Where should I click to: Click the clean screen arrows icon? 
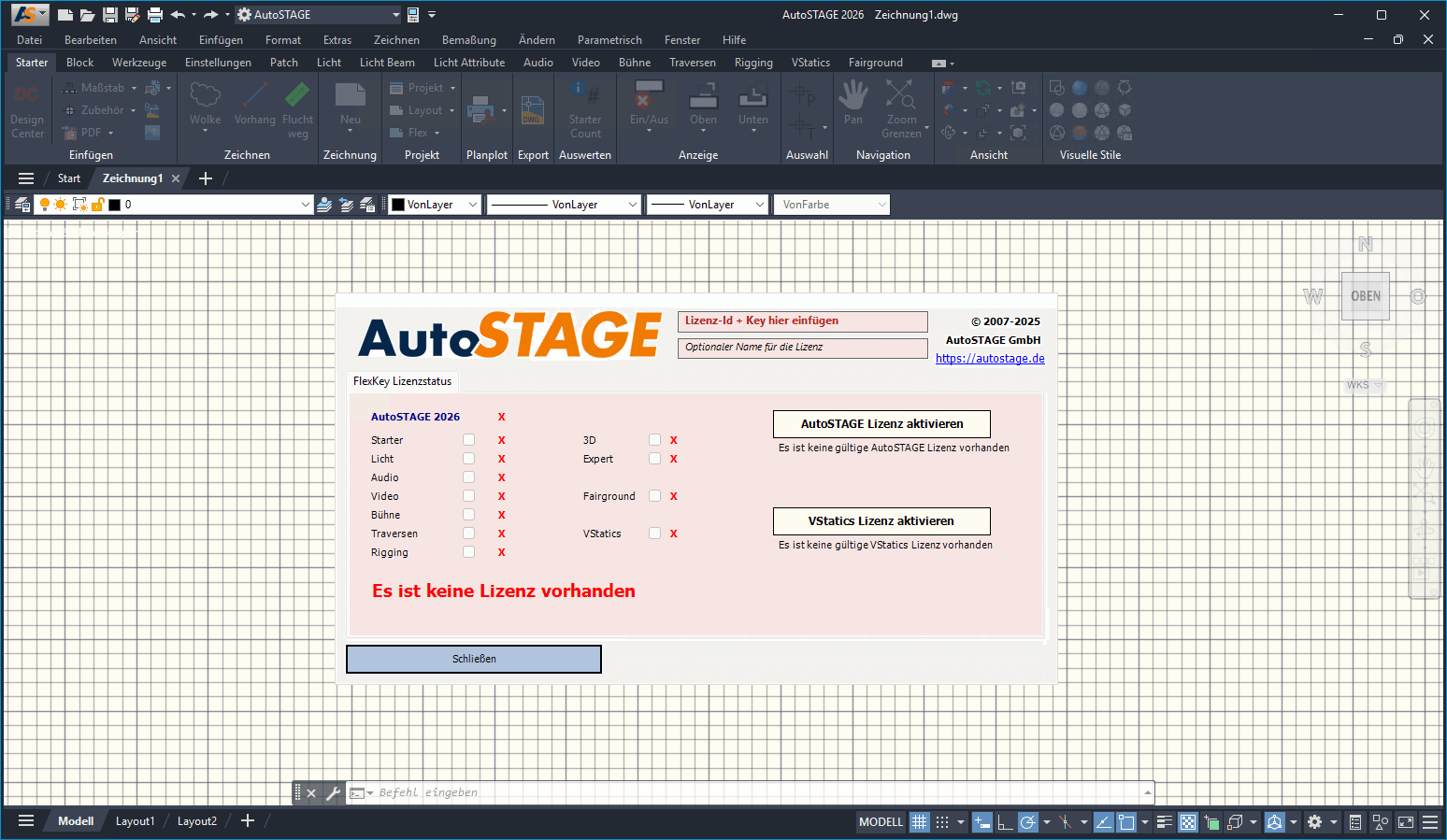(x=1406, y=822)
